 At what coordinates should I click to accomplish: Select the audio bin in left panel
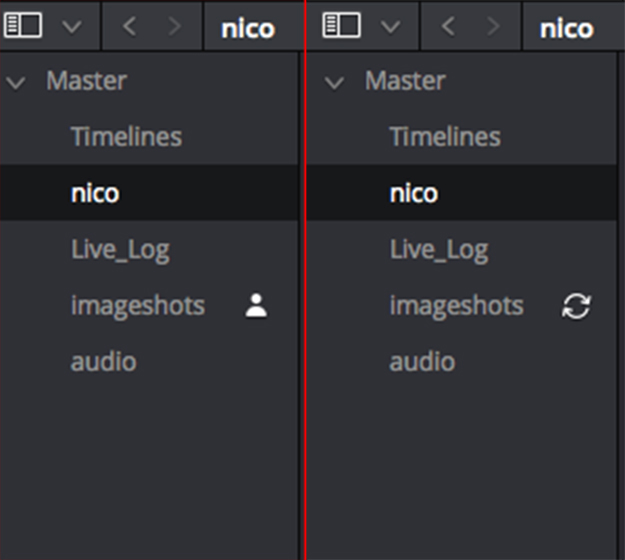pos(103,361)
